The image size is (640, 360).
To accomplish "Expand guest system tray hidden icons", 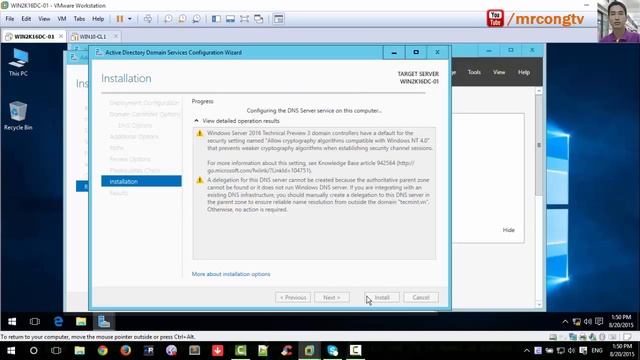I will 565,322.
